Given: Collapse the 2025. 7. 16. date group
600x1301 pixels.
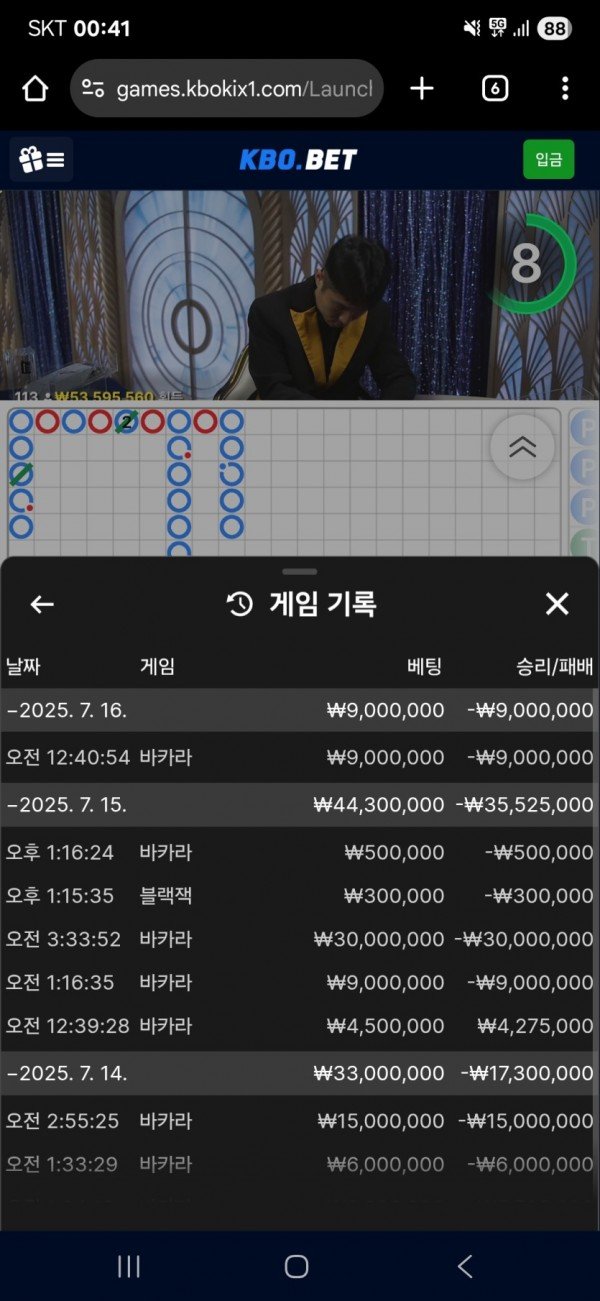Looking at the screenshot, I should tap(300, 710).
